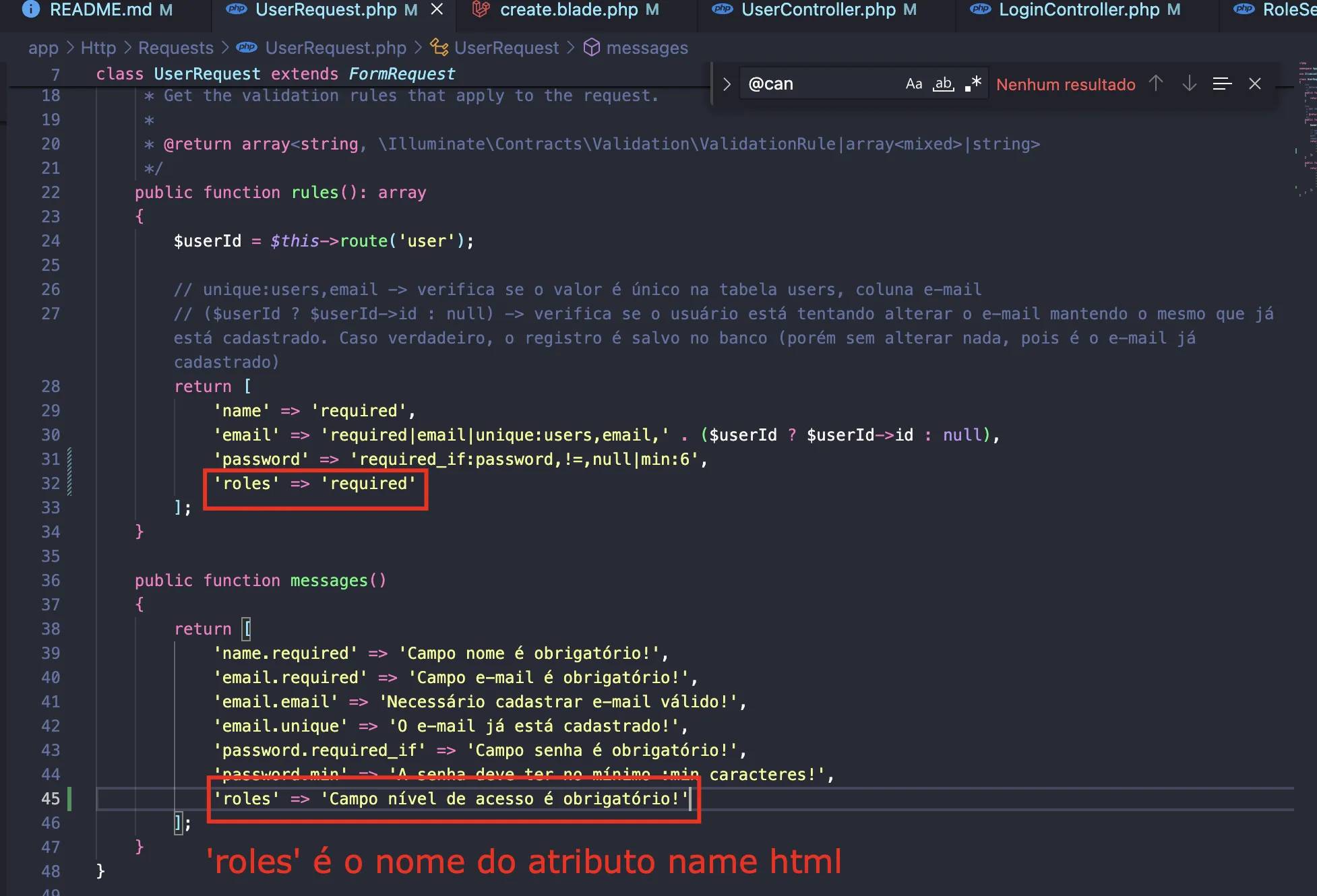The width and height of the screenshot is (1317, 896).
Task: Toggle Use Regular Expression option
Action: tap(973, 84)
